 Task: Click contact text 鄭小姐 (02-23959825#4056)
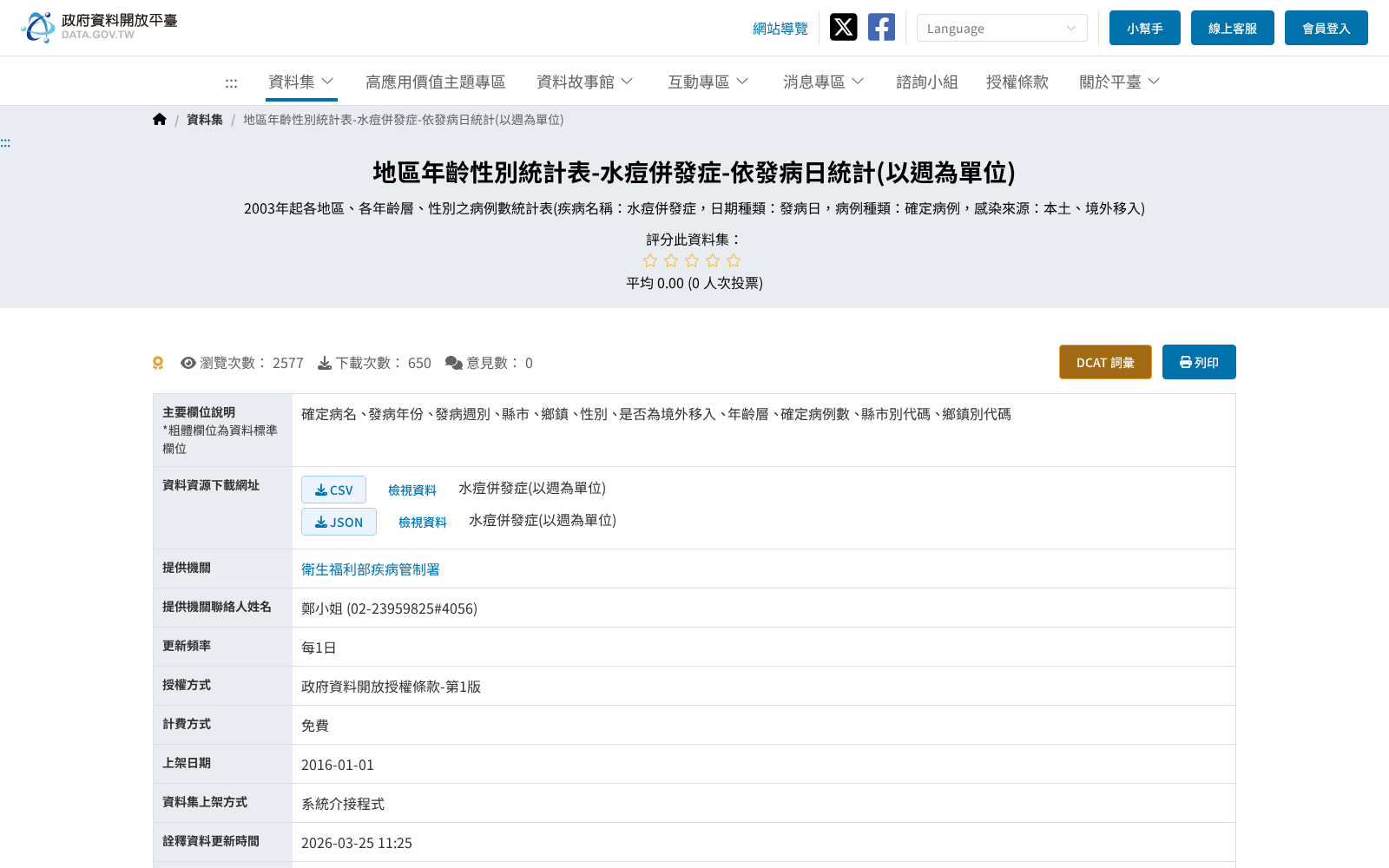click(389, 608)
